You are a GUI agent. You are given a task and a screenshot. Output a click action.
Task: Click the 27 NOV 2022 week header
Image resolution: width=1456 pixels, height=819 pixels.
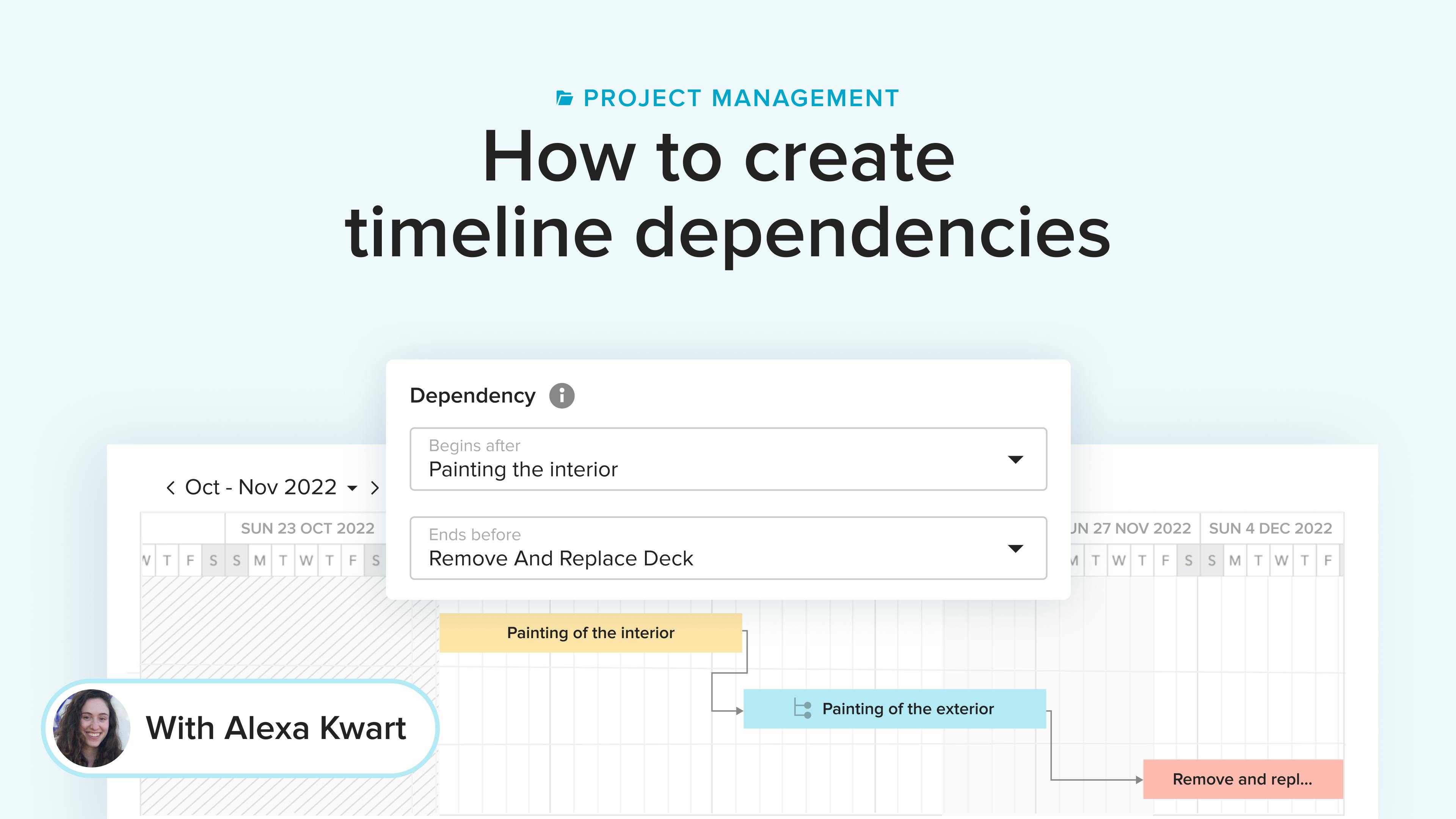point(1130,529)
